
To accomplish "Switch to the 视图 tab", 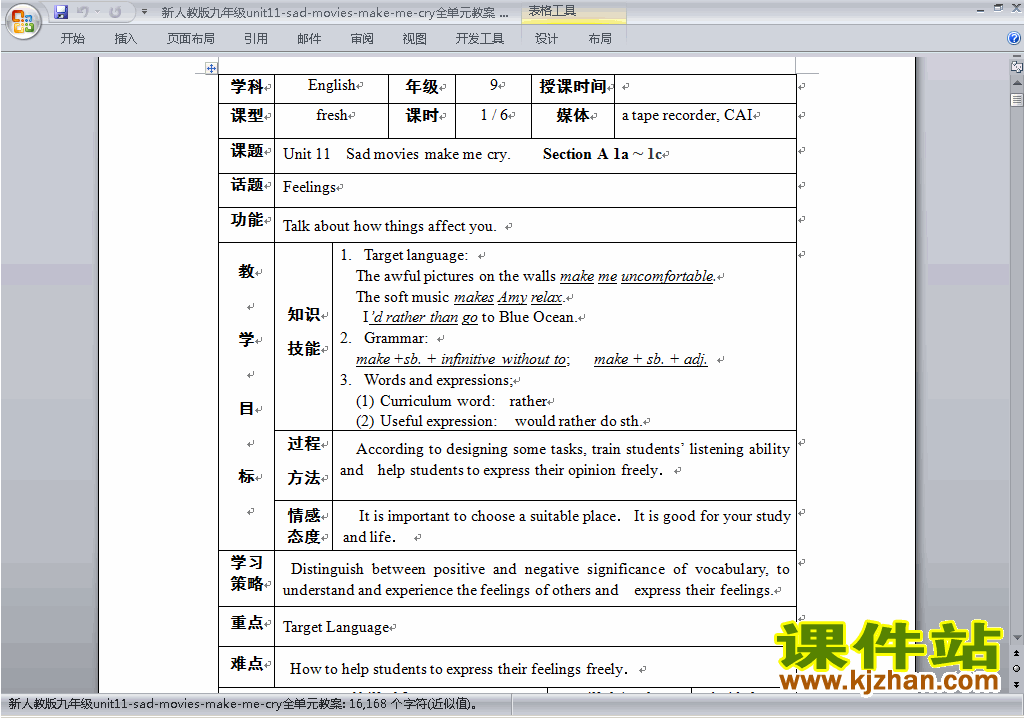I will [414, 39].
